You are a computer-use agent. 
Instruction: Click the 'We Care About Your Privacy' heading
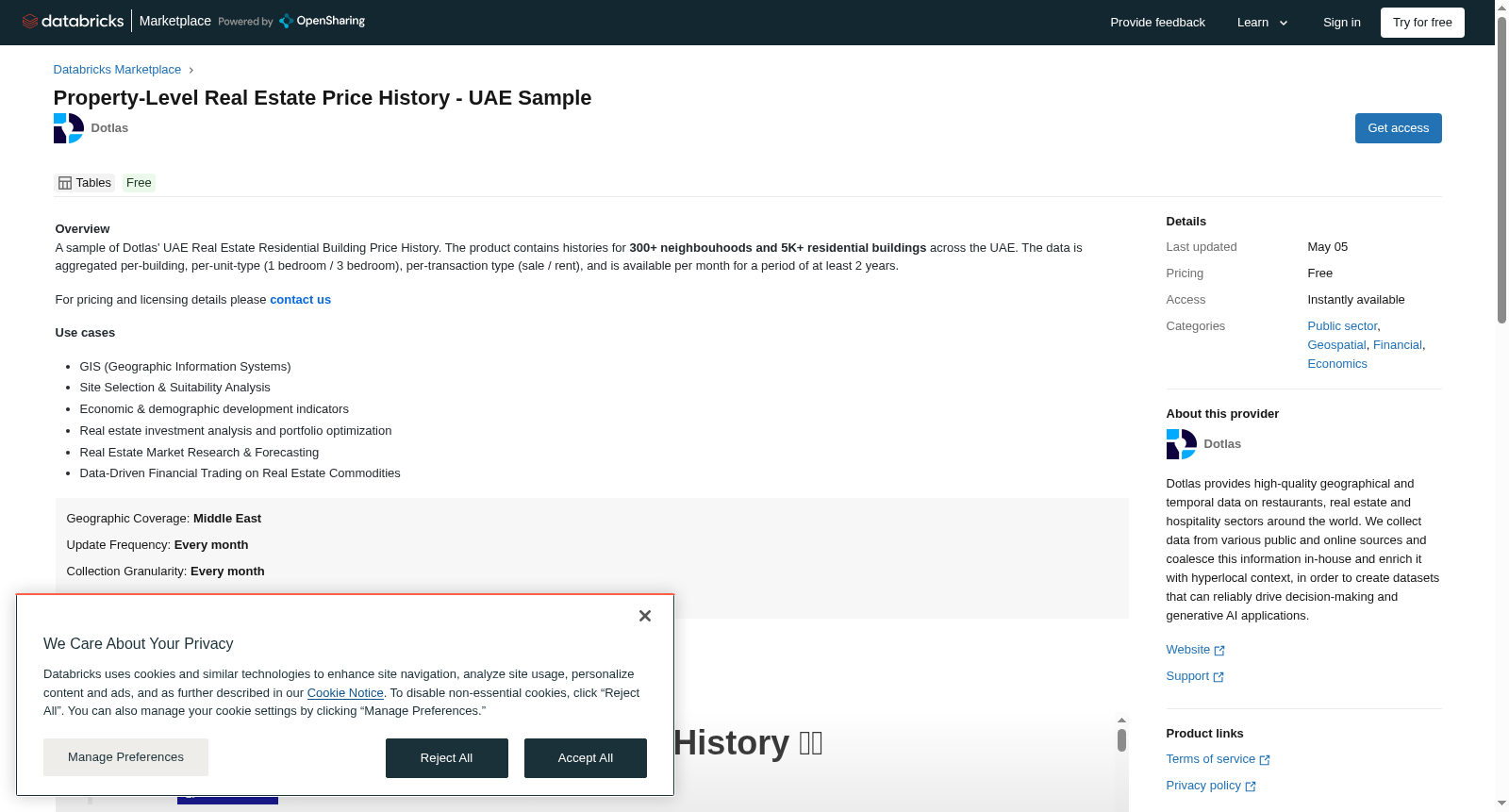(139, 644)
